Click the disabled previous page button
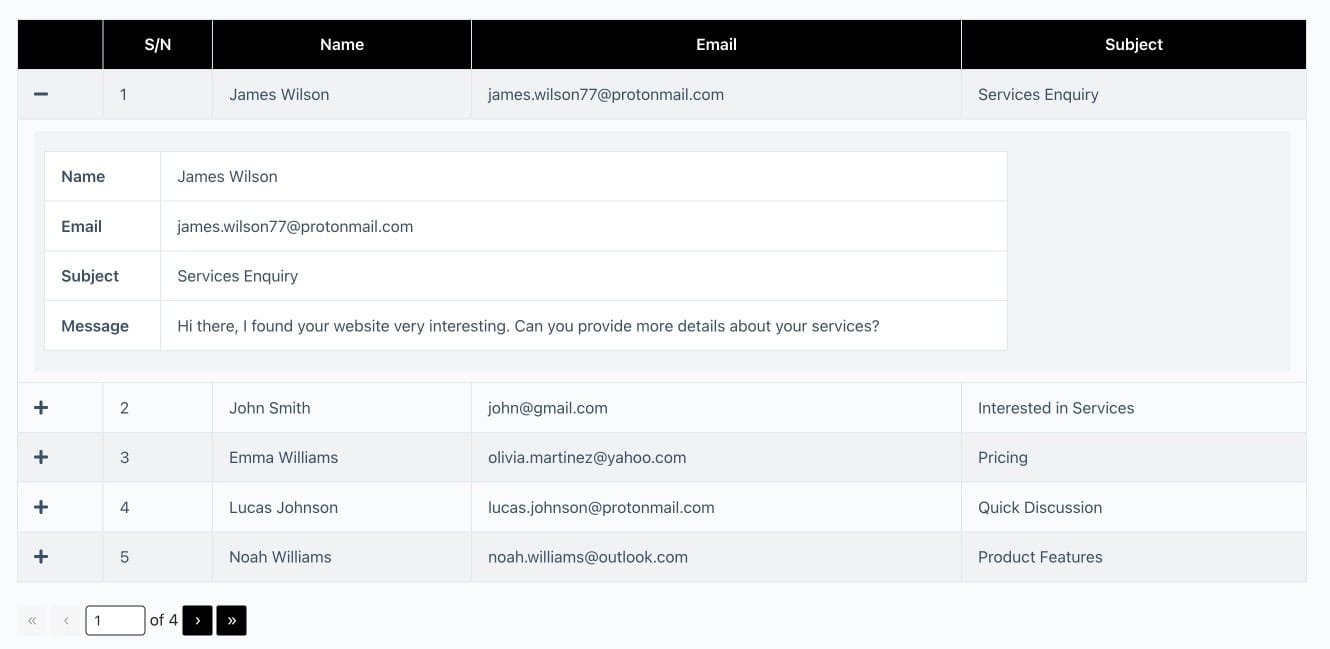This screenshot has width=1330, height=649. tap(66, 621)
